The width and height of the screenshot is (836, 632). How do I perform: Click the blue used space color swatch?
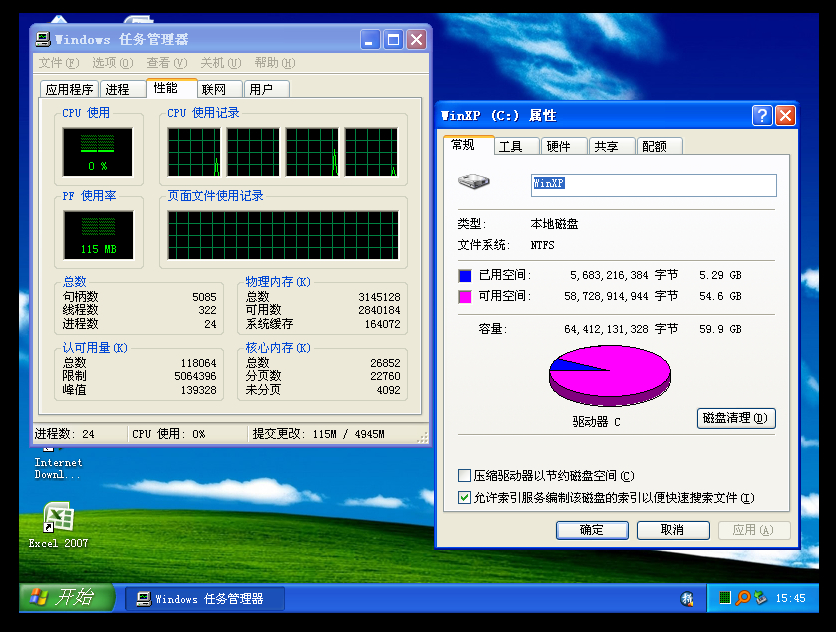(x=464, y=275)
